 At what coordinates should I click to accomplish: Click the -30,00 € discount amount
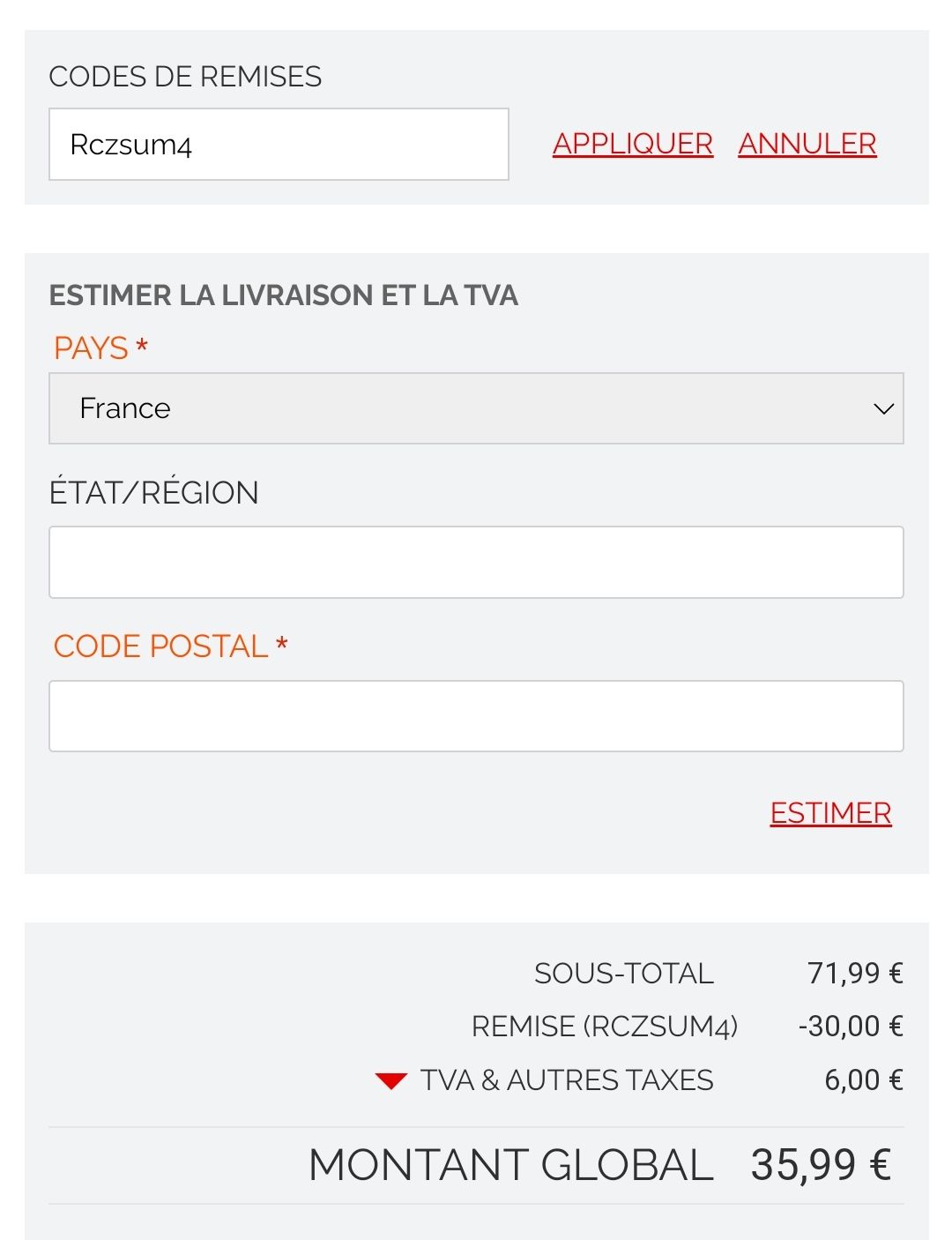pos(850,1027)
